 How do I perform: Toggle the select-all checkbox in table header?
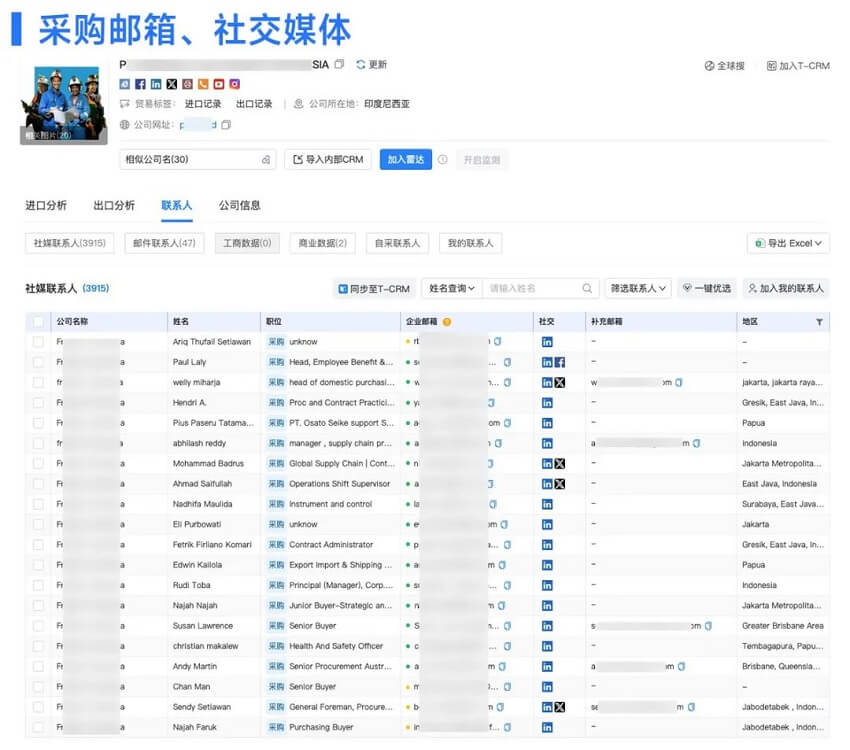38,322
